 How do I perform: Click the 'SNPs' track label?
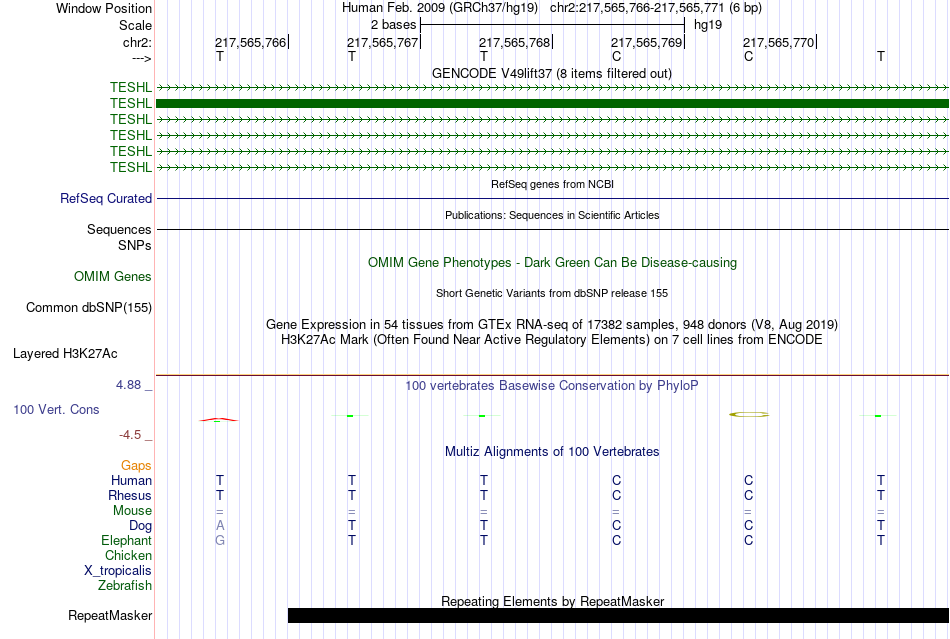[x=135, y=245]
